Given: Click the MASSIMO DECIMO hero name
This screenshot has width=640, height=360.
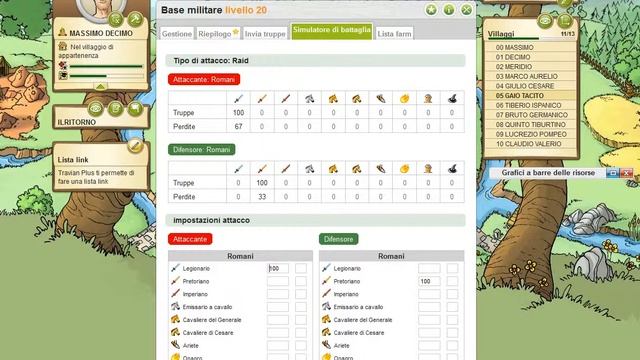Looking at the screenshot, I should (x=101, y=33).
